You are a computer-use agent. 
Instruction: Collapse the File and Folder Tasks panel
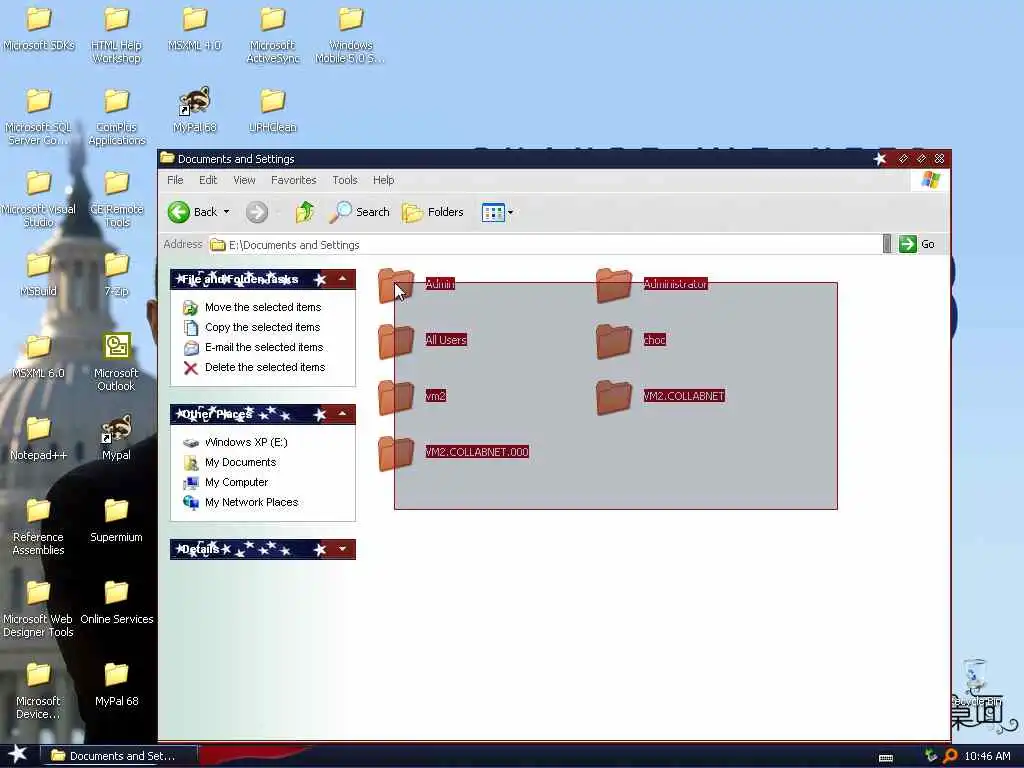[x=342, y=279]
